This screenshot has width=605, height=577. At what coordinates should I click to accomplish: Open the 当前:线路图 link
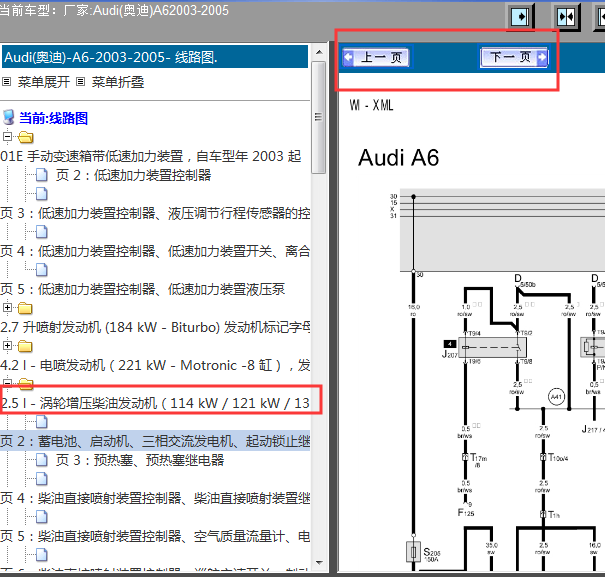coord(53,118)
